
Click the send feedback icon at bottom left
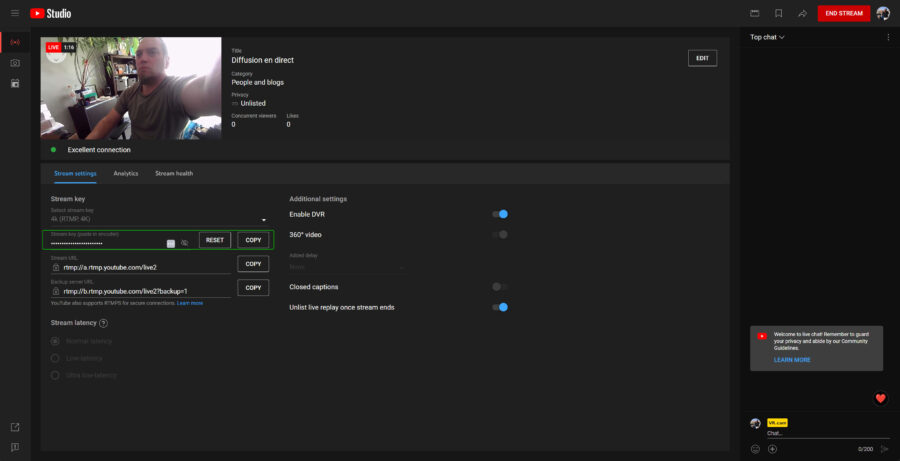[14, 447]
